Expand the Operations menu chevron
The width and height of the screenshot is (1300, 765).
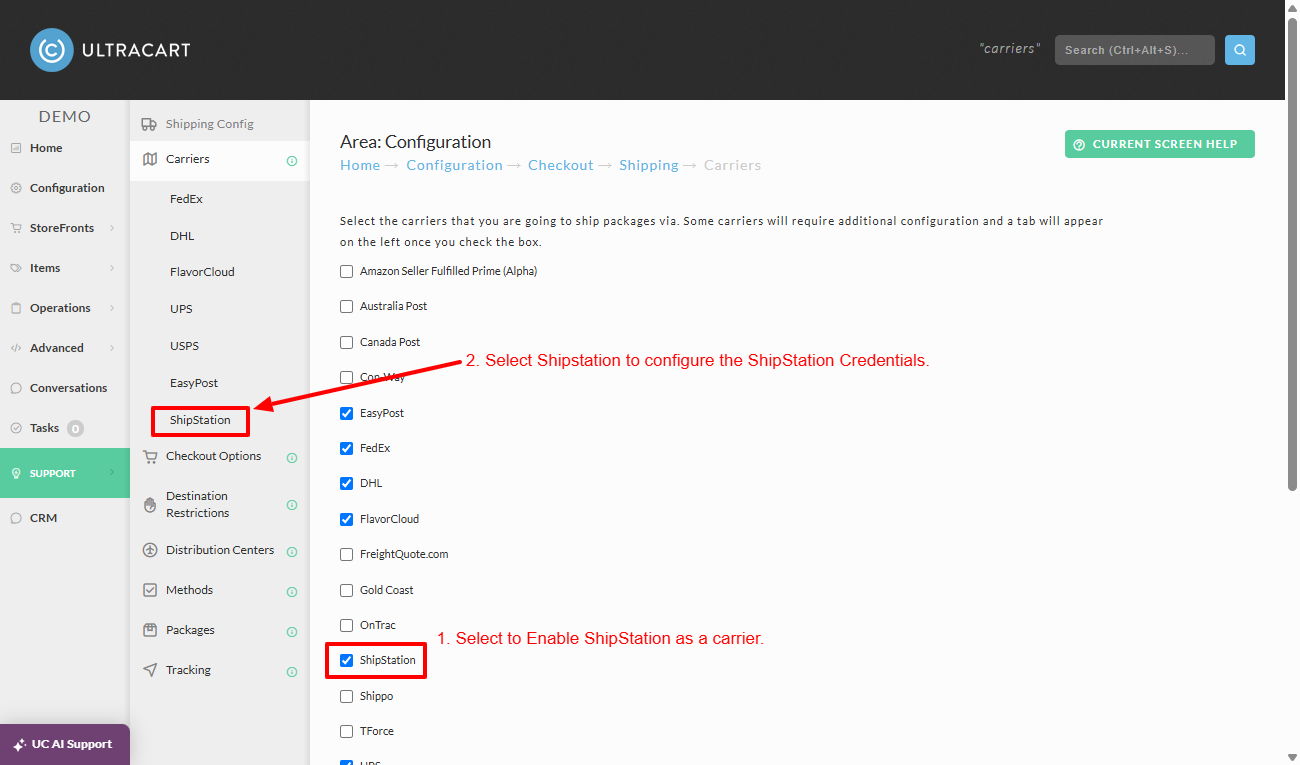pos(112,308)
